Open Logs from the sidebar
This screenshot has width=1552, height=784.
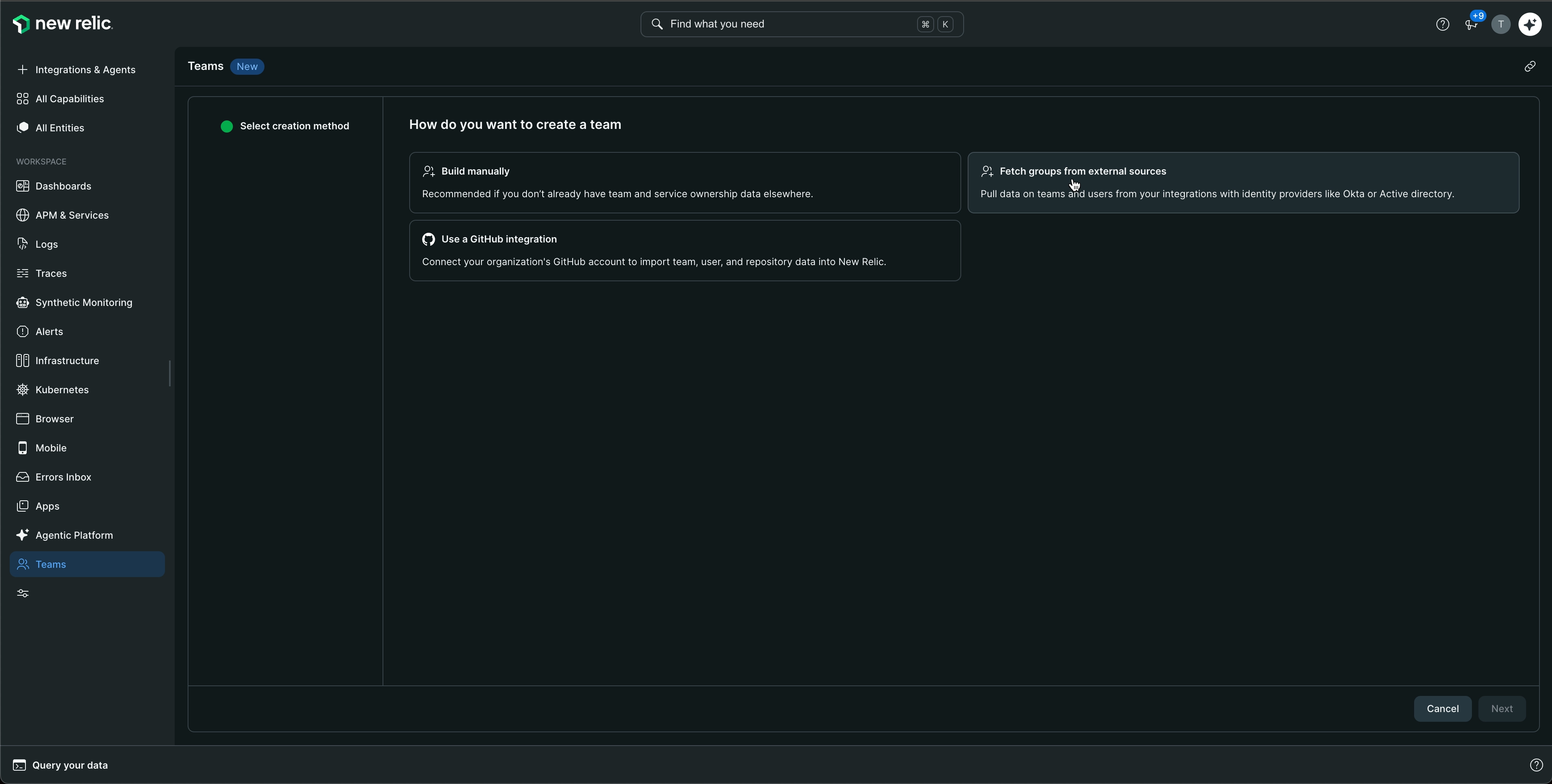pos(87,244)
